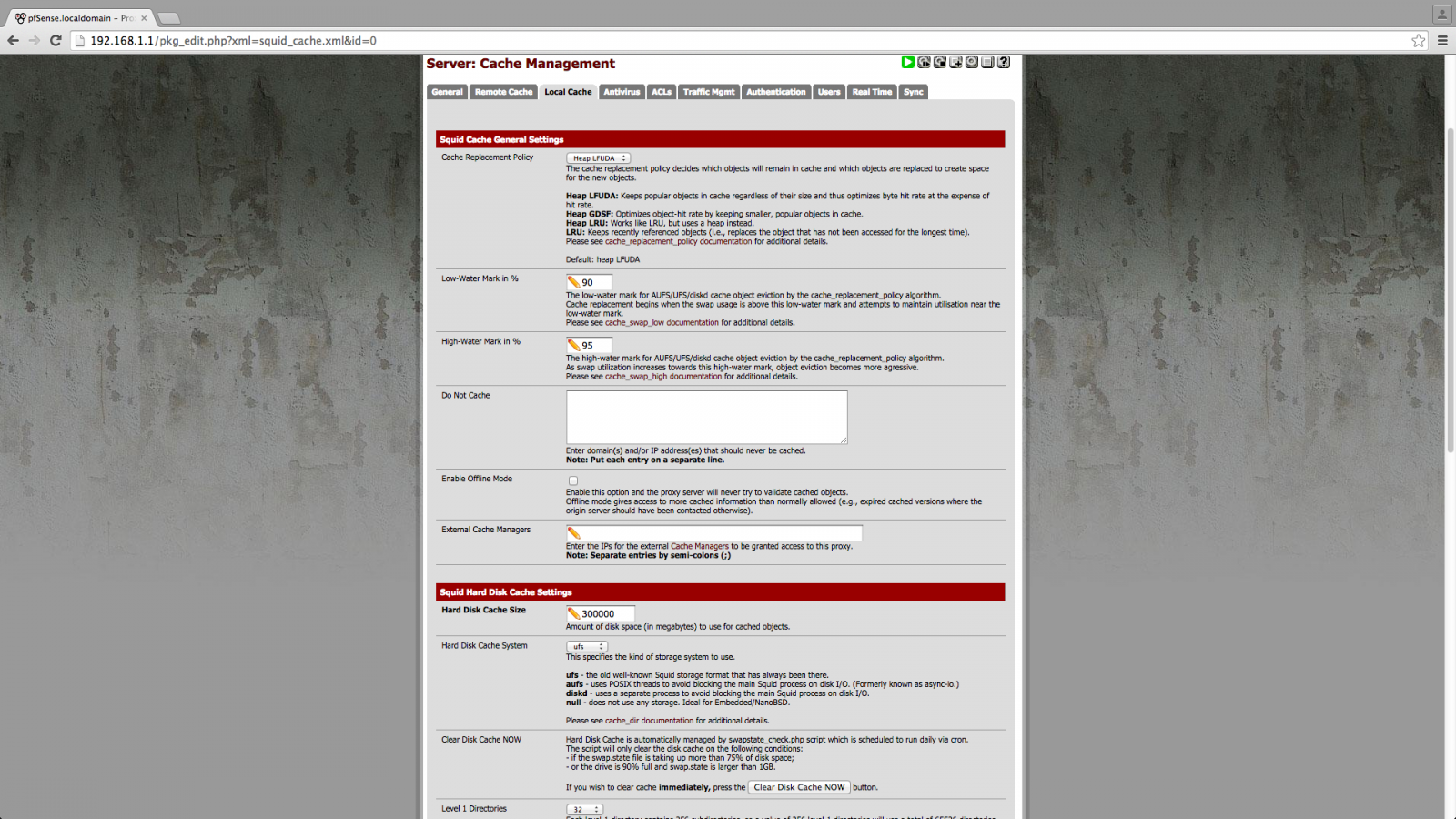Click the stop service icon

[939, 62]
